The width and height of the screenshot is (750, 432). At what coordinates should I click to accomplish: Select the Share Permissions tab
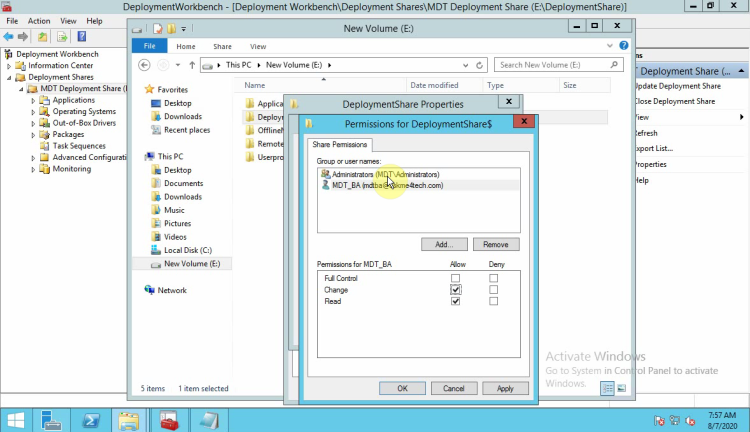click(337, 145)
